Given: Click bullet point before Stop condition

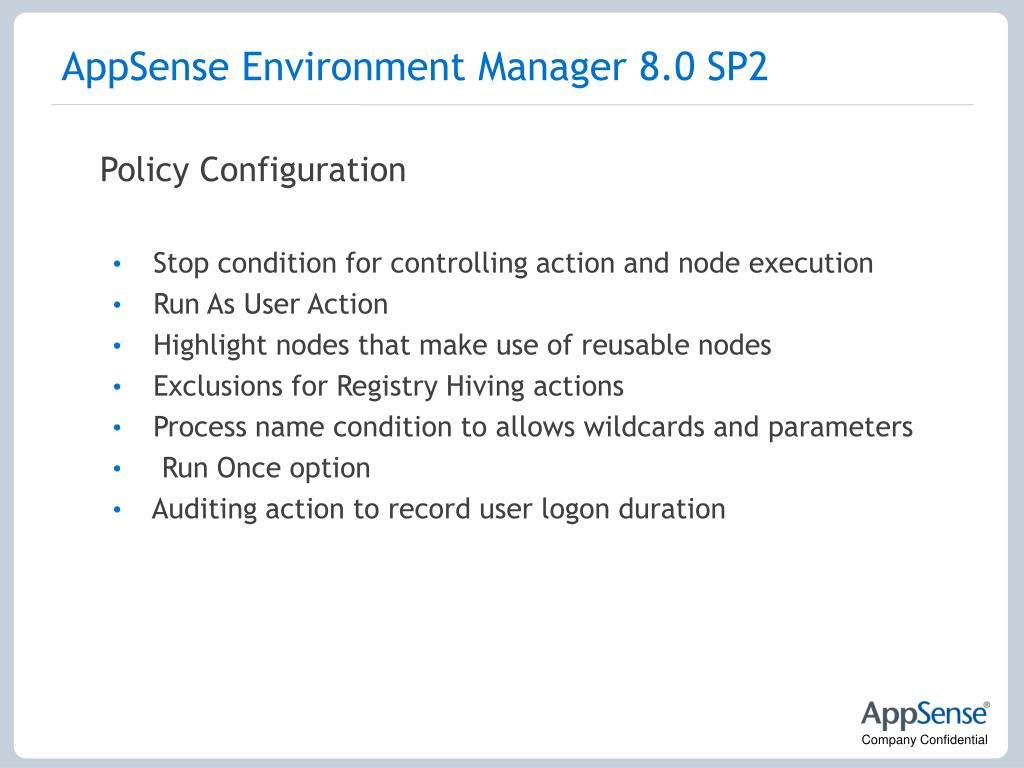Looking at the screenshot, I should [117, 264].
